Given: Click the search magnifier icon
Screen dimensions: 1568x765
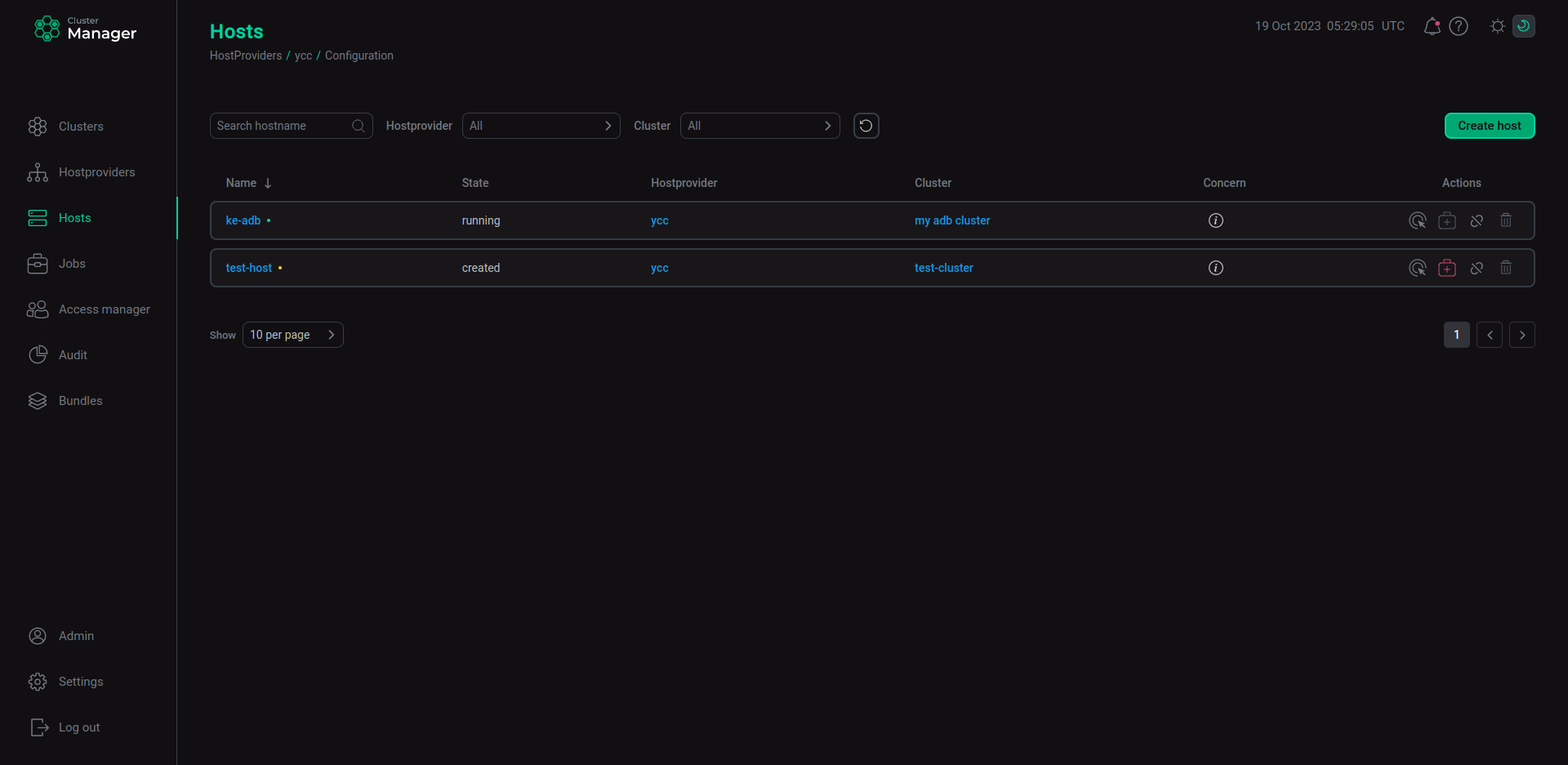Looking at the screenshot, I should coord(358,126).
